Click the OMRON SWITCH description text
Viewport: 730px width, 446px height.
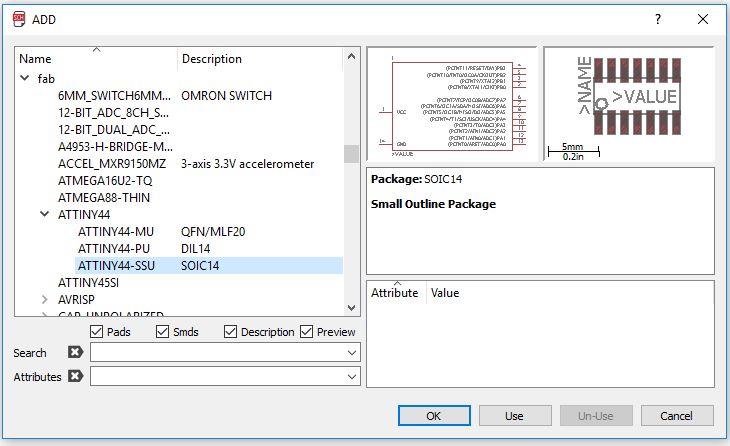pyautogui.click(x=227, y=95)
